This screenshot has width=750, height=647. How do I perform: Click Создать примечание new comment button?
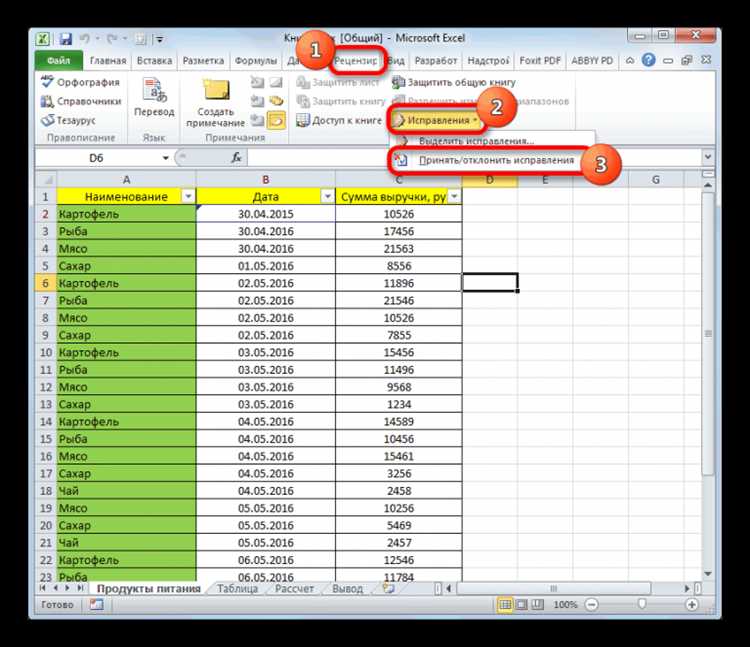[x=215, y=102]
